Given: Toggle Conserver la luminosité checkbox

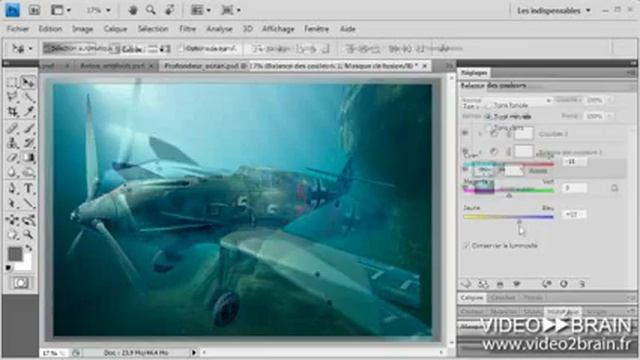Looking at the screenshot, I should point(467,245).
